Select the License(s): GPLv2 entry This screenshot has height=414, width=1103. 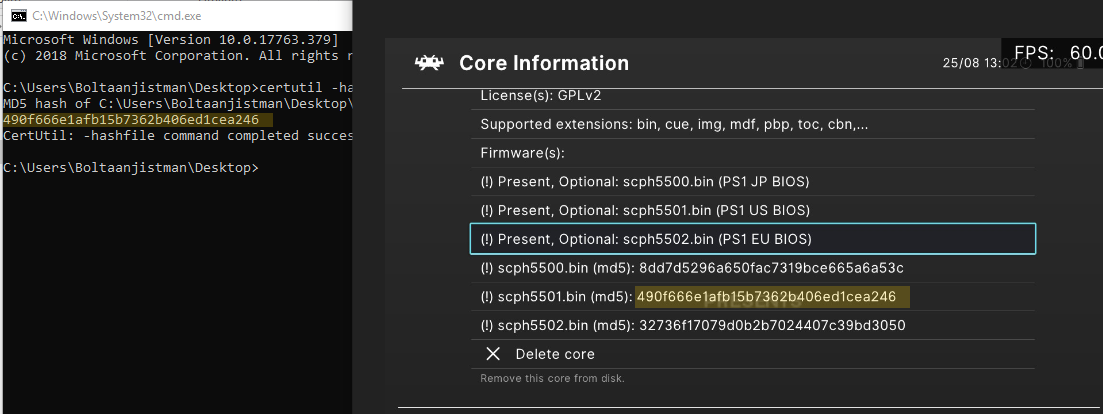tap(753, 96)
